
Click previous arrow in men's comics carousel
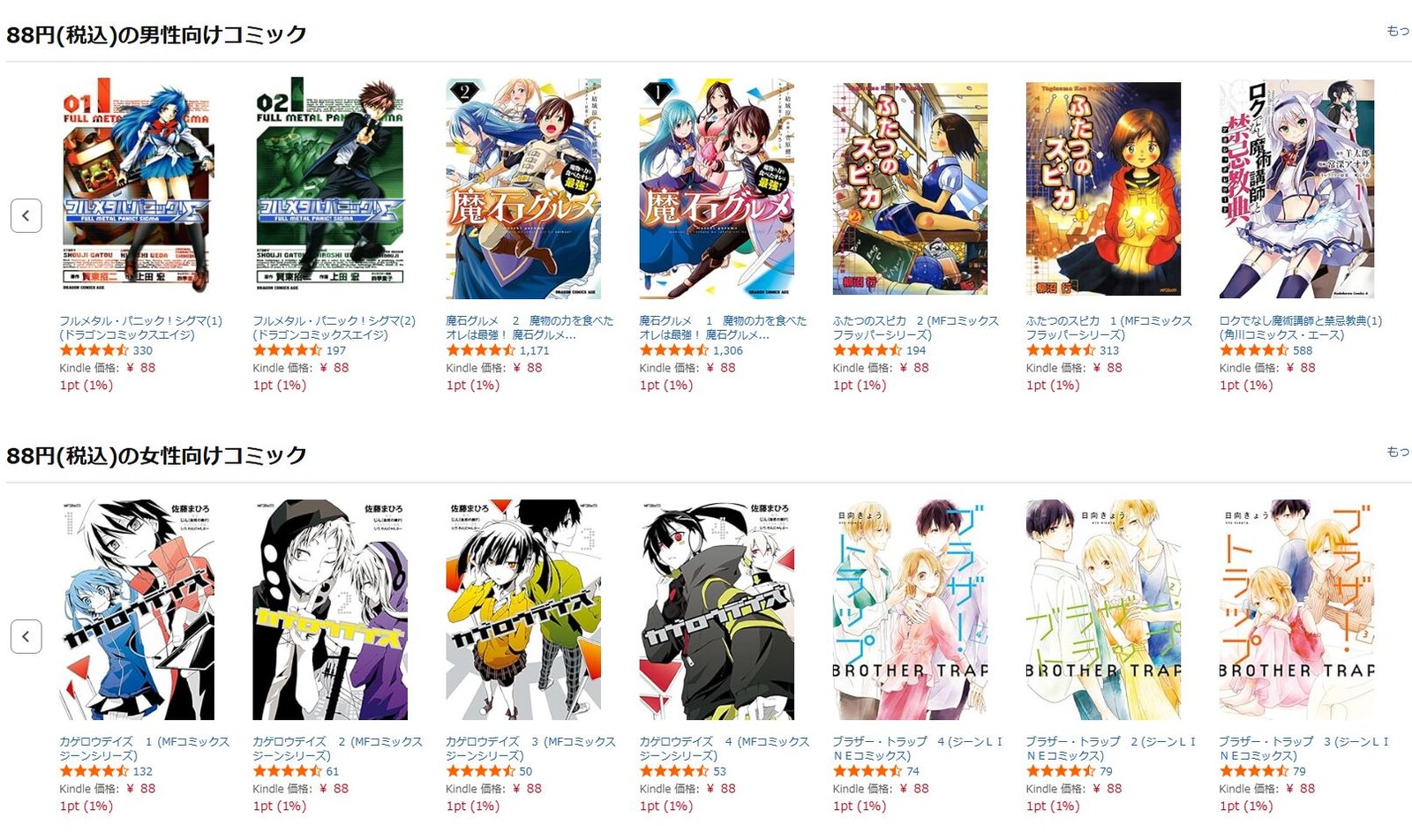[26, 215]
